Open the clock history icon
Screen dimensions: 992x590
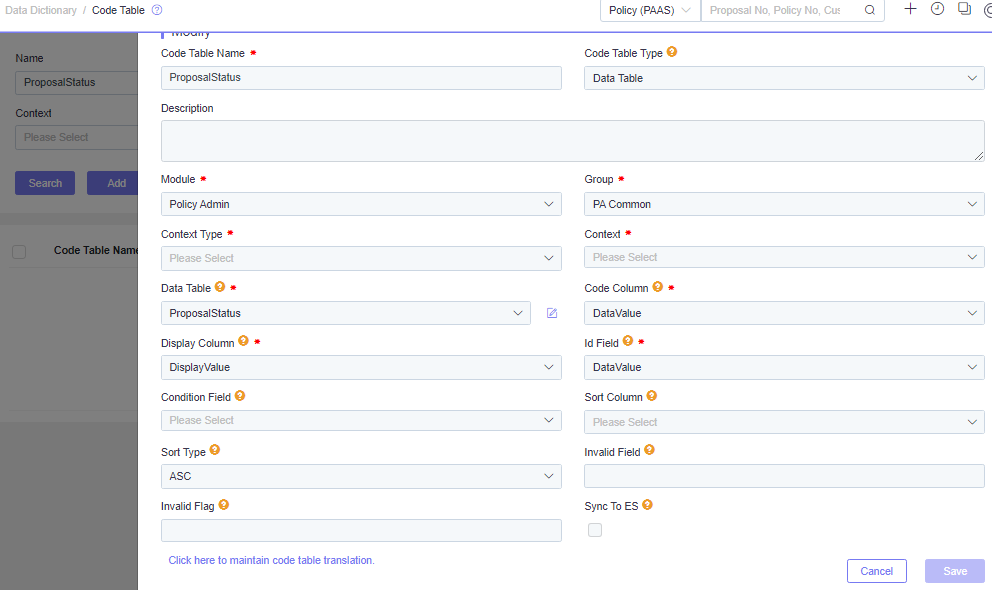[x=938, y=9]
